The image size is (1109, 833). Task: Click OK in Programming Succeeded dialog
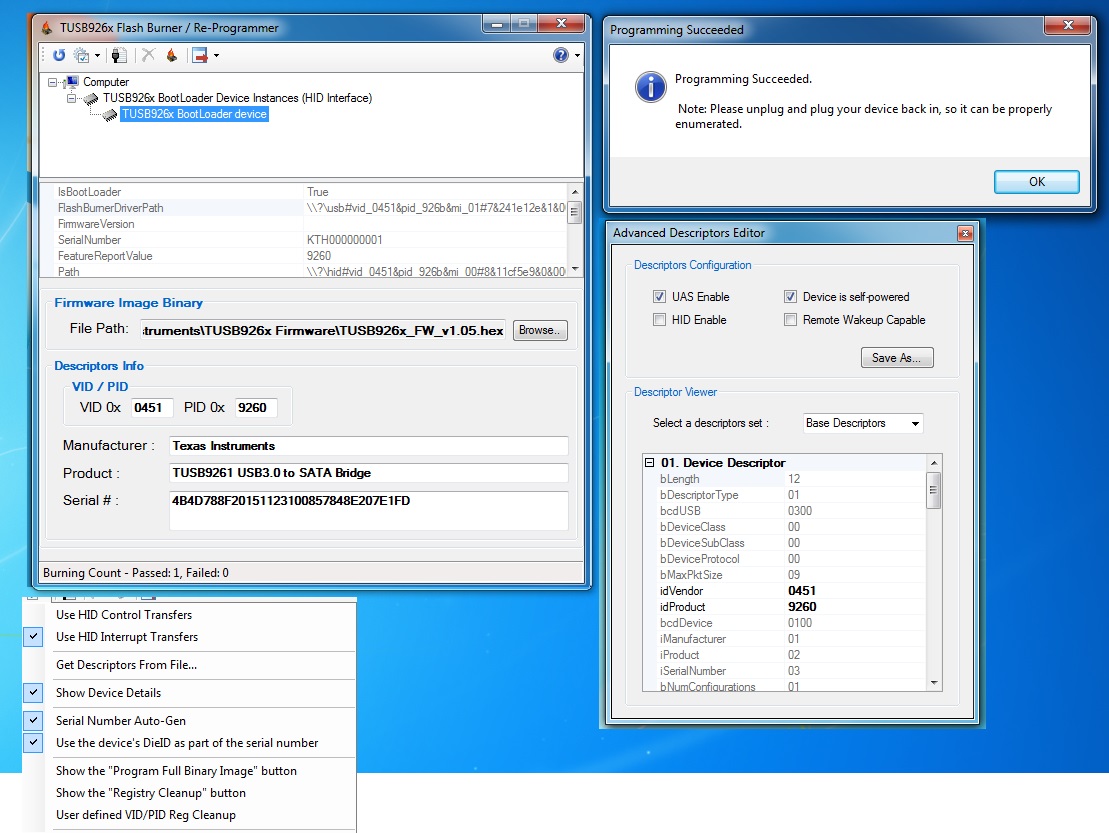[x=1037, y=182]
